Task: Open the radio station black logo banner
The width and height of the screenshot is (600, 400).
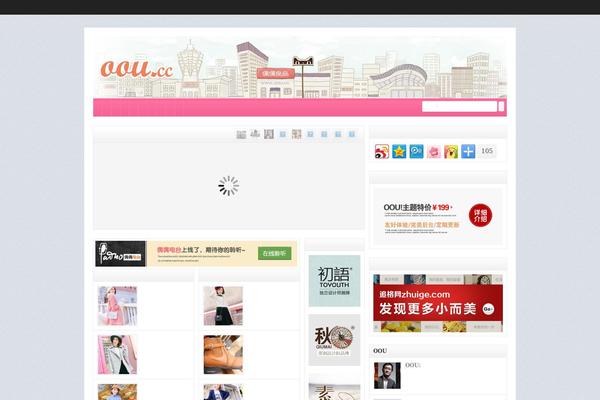Action: pos(121,253)
